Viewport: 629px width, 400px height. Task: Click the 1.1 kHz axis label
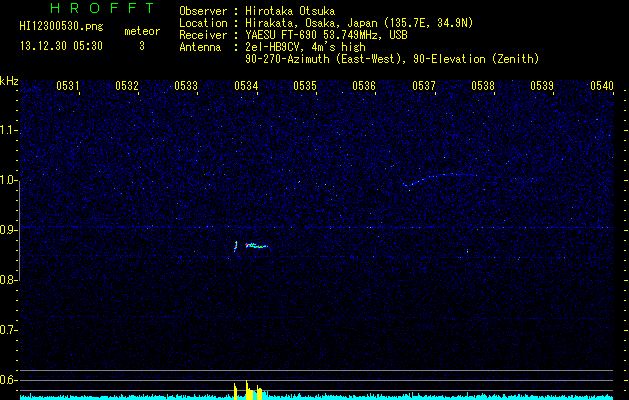[8, 131]
